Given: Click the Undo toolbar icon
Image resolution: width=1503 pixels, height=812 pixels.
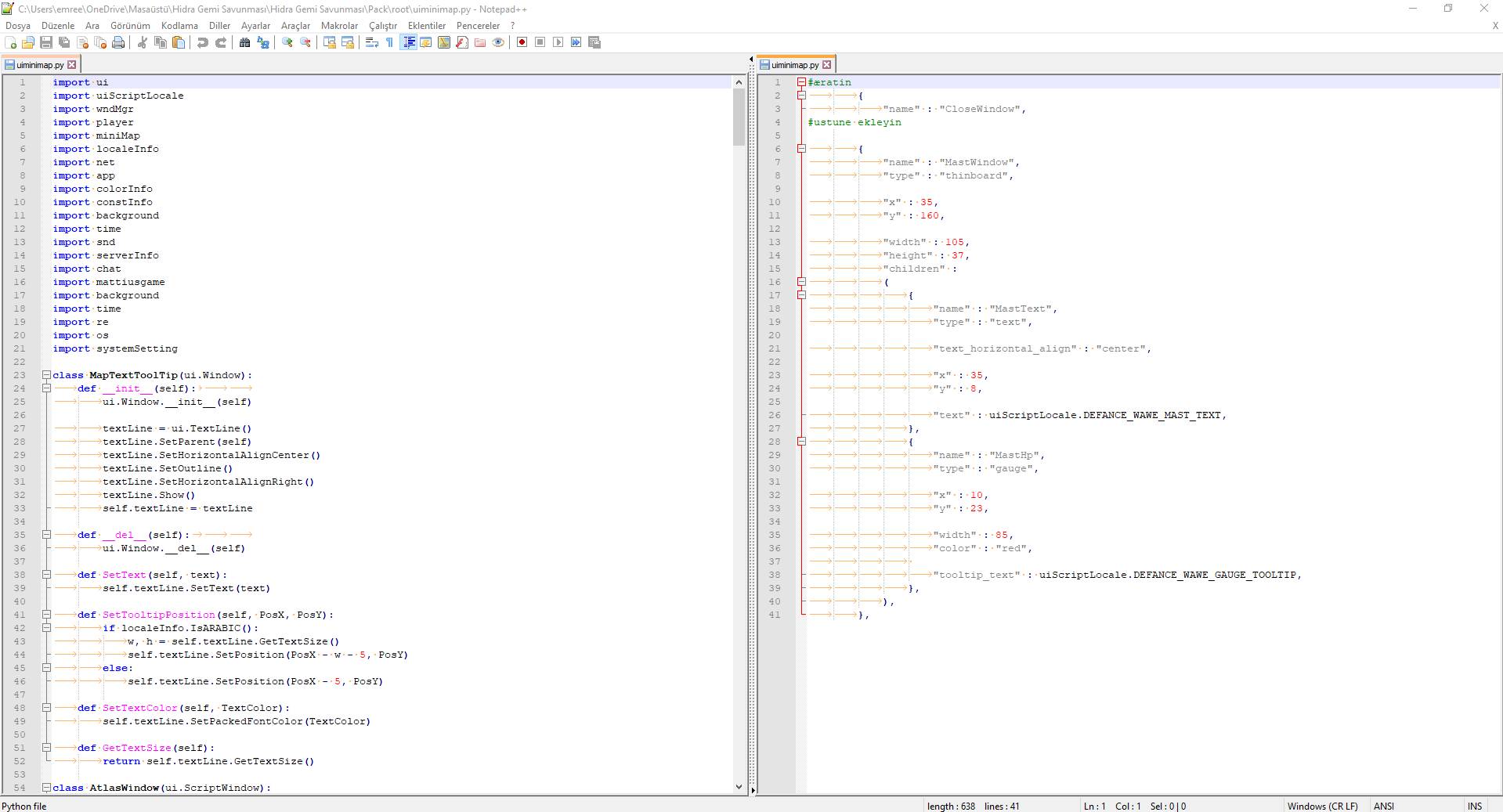Looking at the screenshot, I should point(203,42).
